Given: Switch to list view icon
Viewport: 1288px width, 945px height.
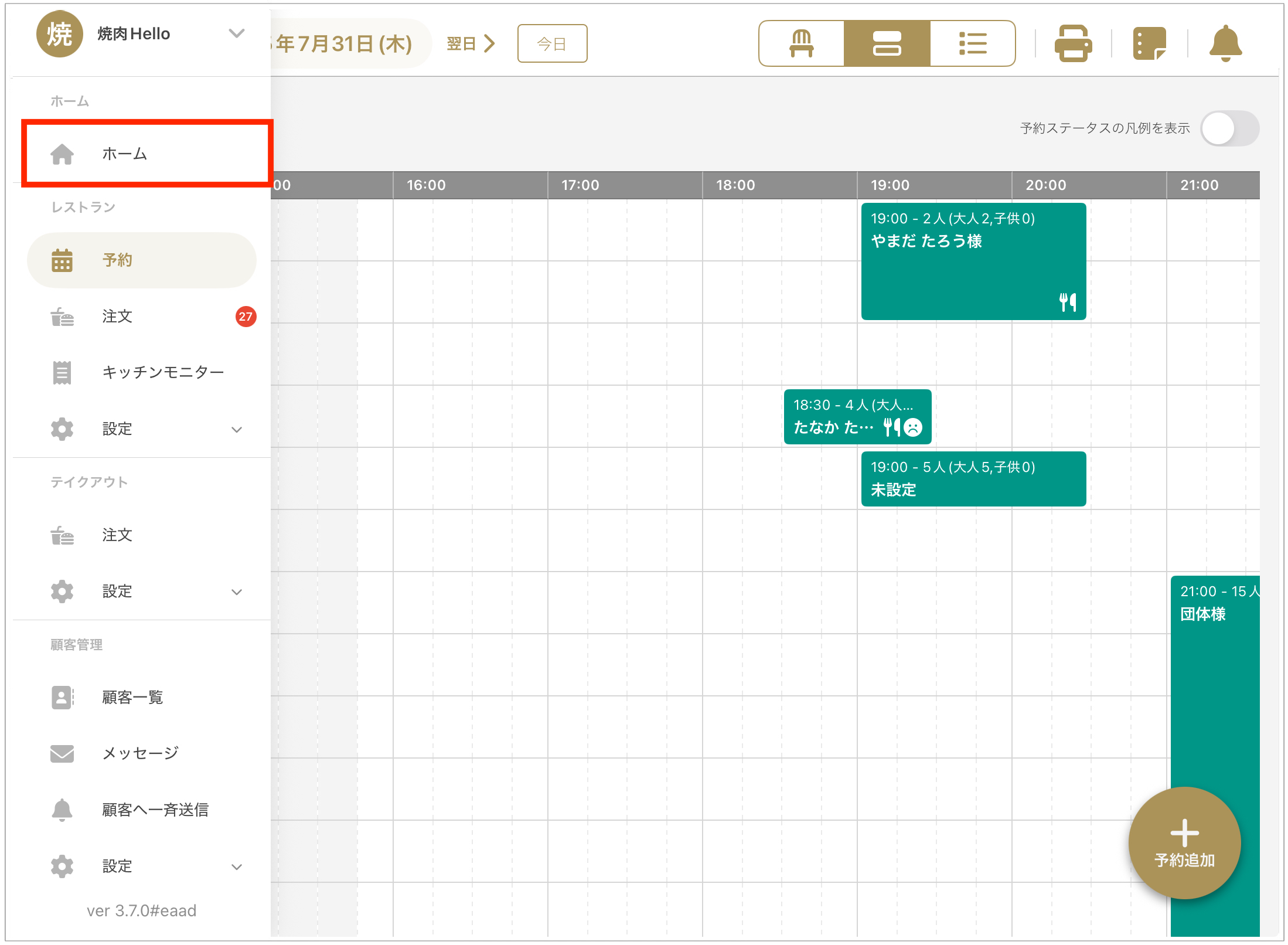Looking at the screenshot, I should pos(973,43).
